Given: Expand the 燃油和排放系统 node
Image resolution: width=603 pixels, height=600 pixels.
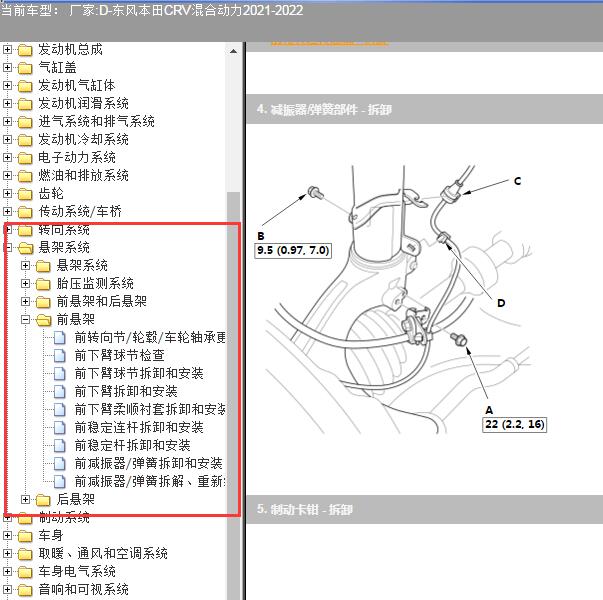Looking at the screenshot, I should point(7,176).
